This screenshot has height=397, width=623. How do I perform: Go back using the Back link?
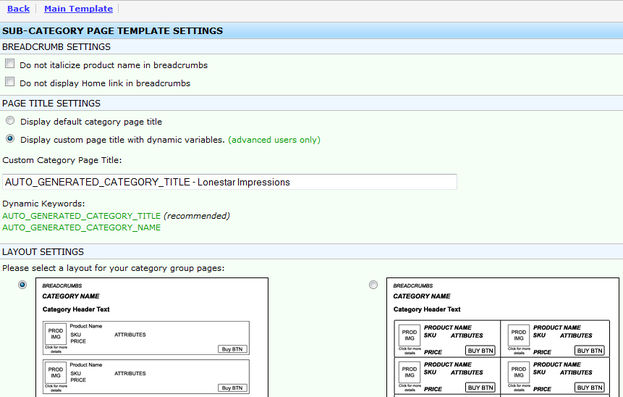18,9
